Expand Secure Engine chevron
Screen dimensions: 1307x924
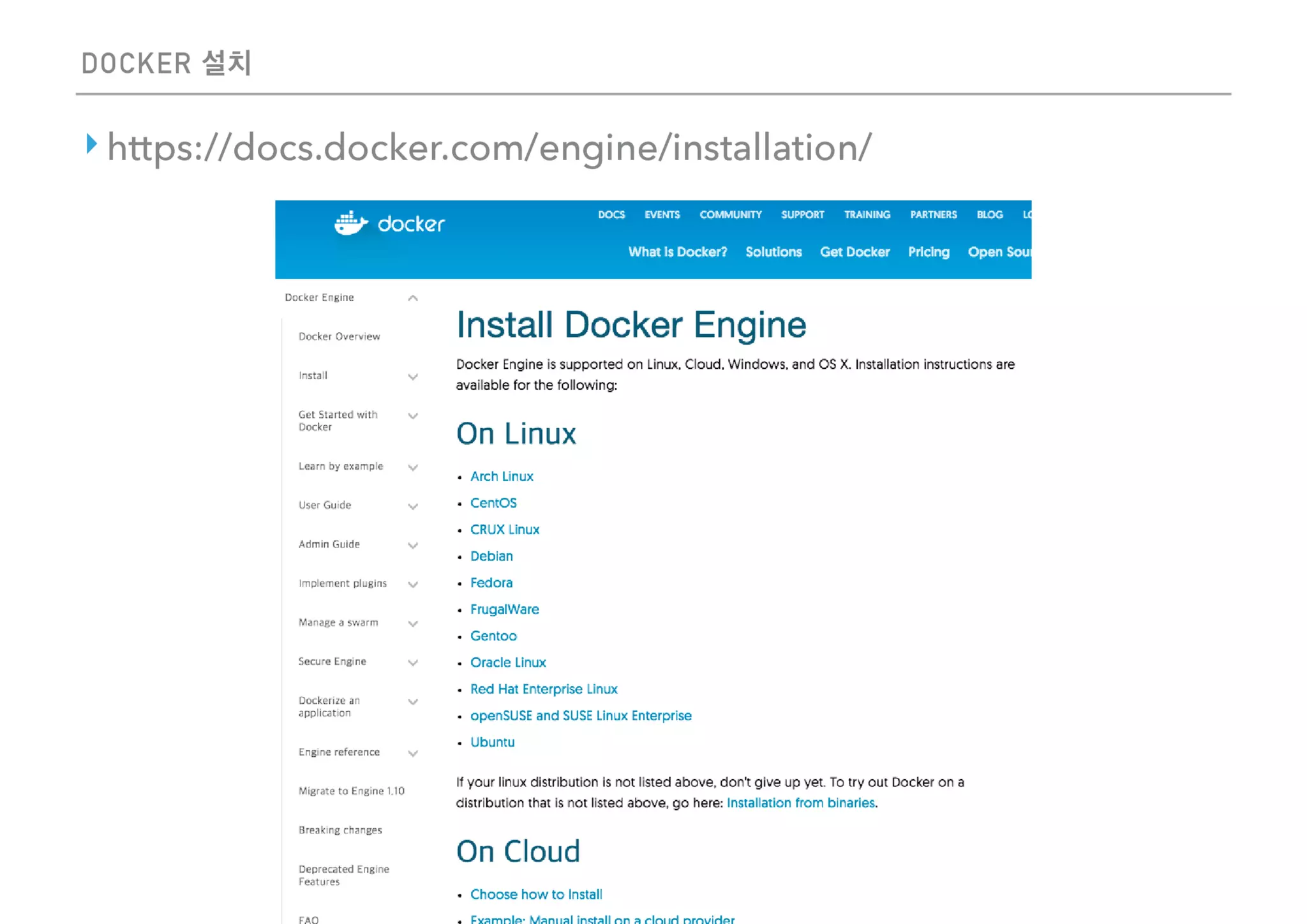point(413,663)
